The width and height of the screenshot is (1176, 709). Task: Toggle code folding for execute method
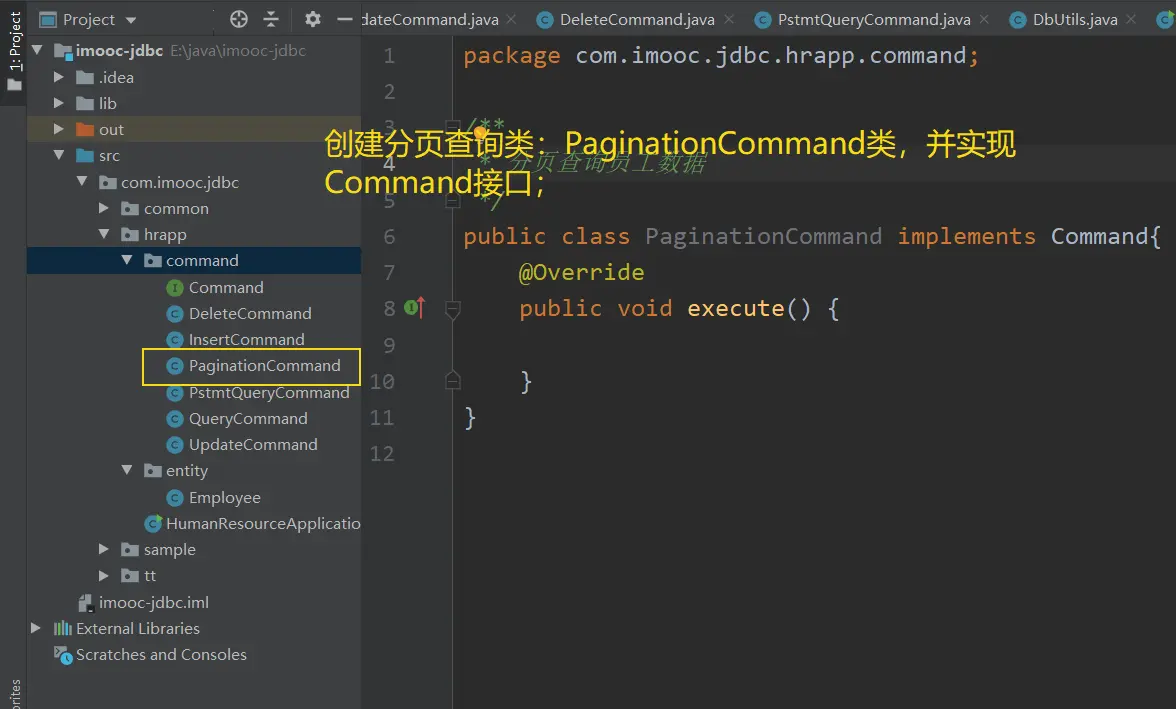pyautogui.click(x=453, y=310)
